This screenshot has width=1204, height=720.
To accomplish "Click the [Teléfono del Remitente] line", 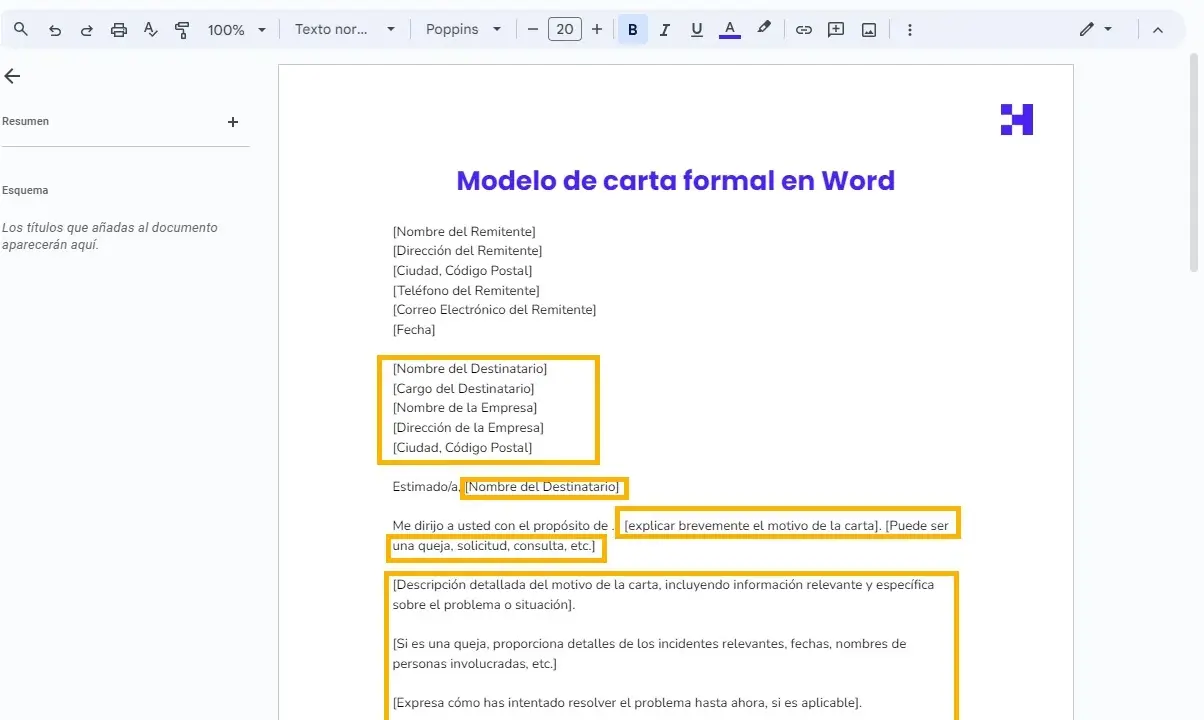I will point(466,290).
